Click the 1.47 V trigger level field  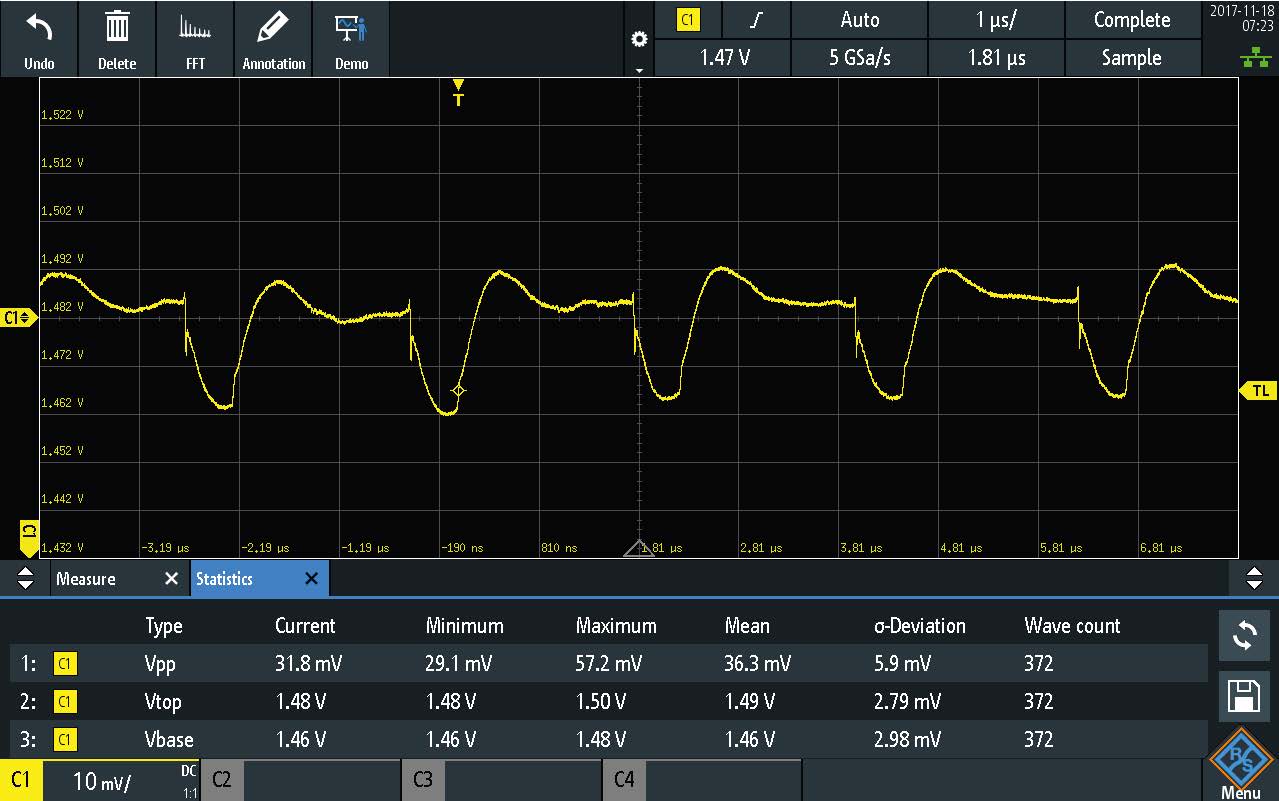pos(724,58)
